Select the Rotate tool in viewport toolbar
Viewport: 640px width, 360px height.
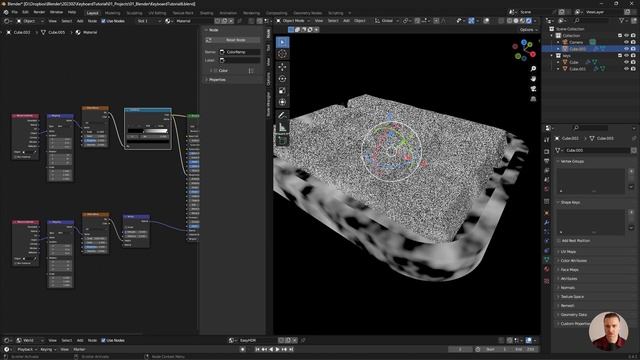(x=282, y=79)
